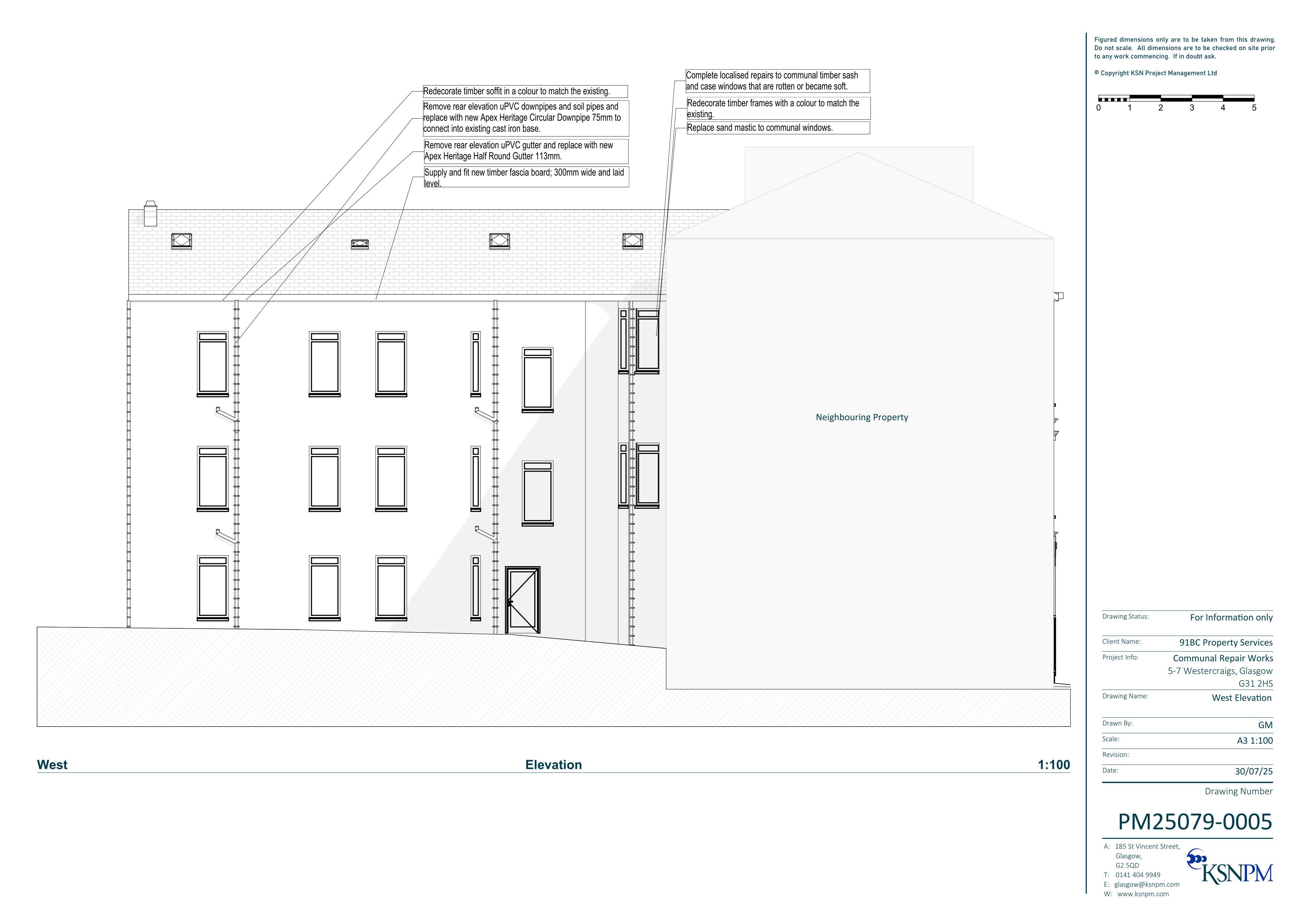Viewport: 1307px width, 924px height.
Task: Select the 'Replace sand mastic' annotation
Action: (x=778, y=128)
